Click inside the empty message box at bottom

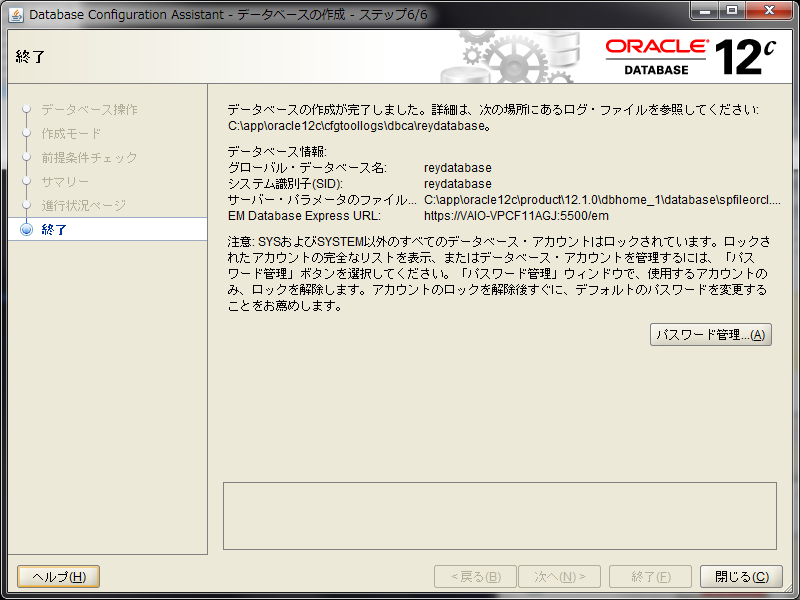tap(500, 516)
